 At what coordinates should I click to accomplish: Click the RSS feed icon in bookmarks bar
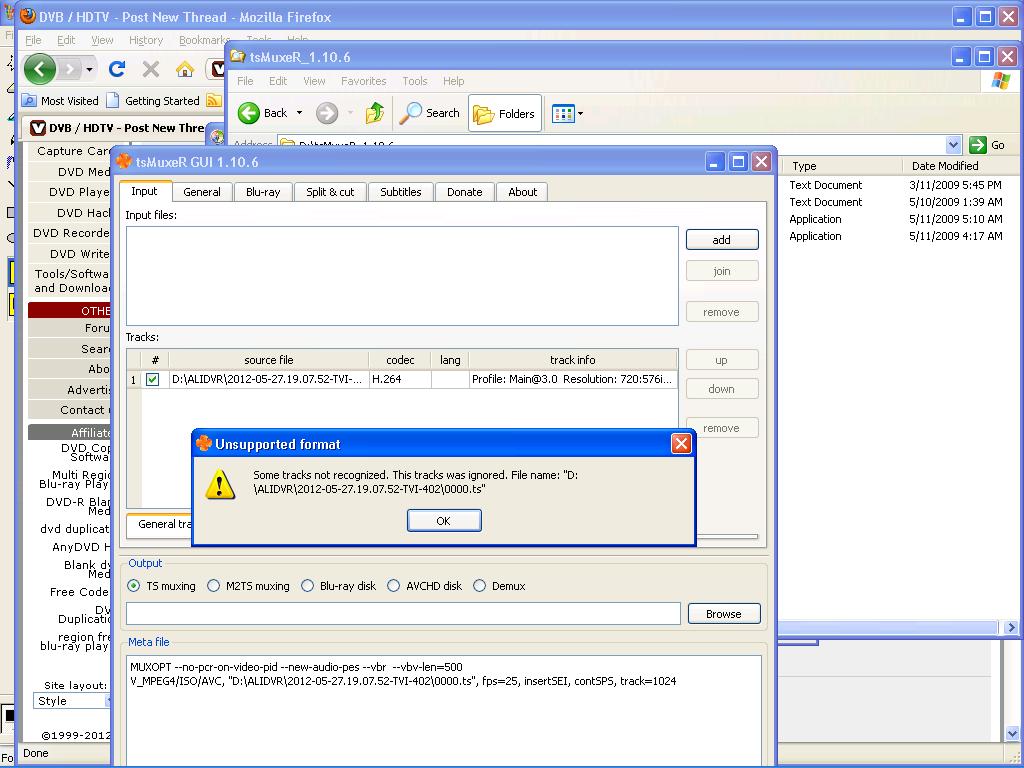point(214,101)
